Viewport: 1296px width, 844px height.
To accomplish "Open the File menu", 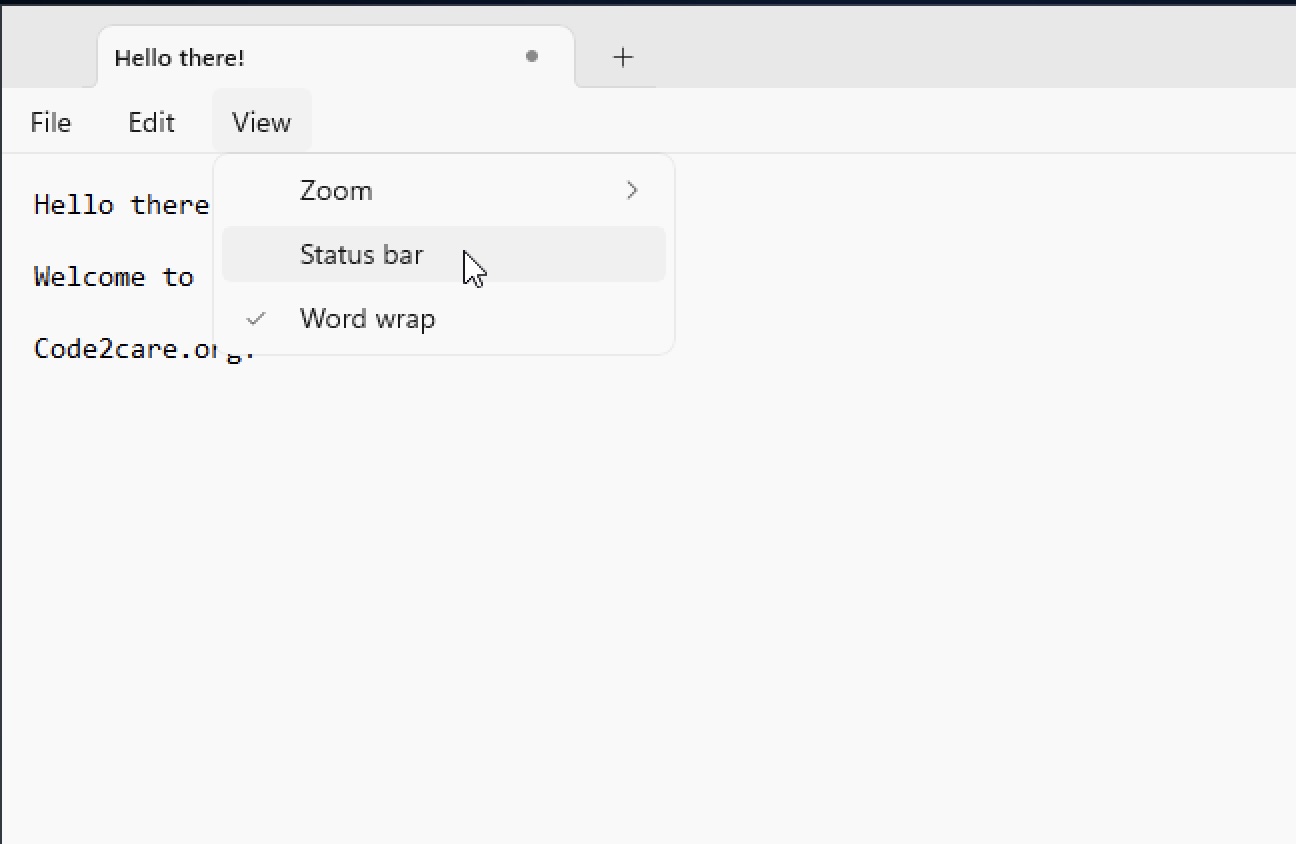I will click(x=50, y=122).
